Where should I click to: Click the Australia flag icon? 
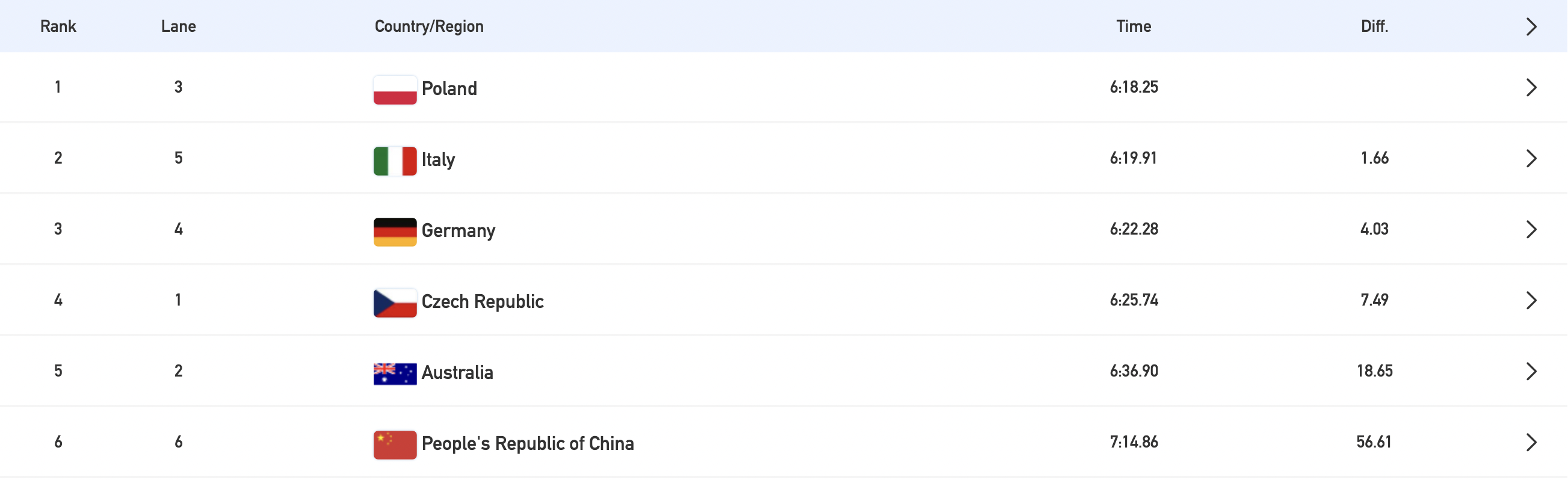click(395, 374)
